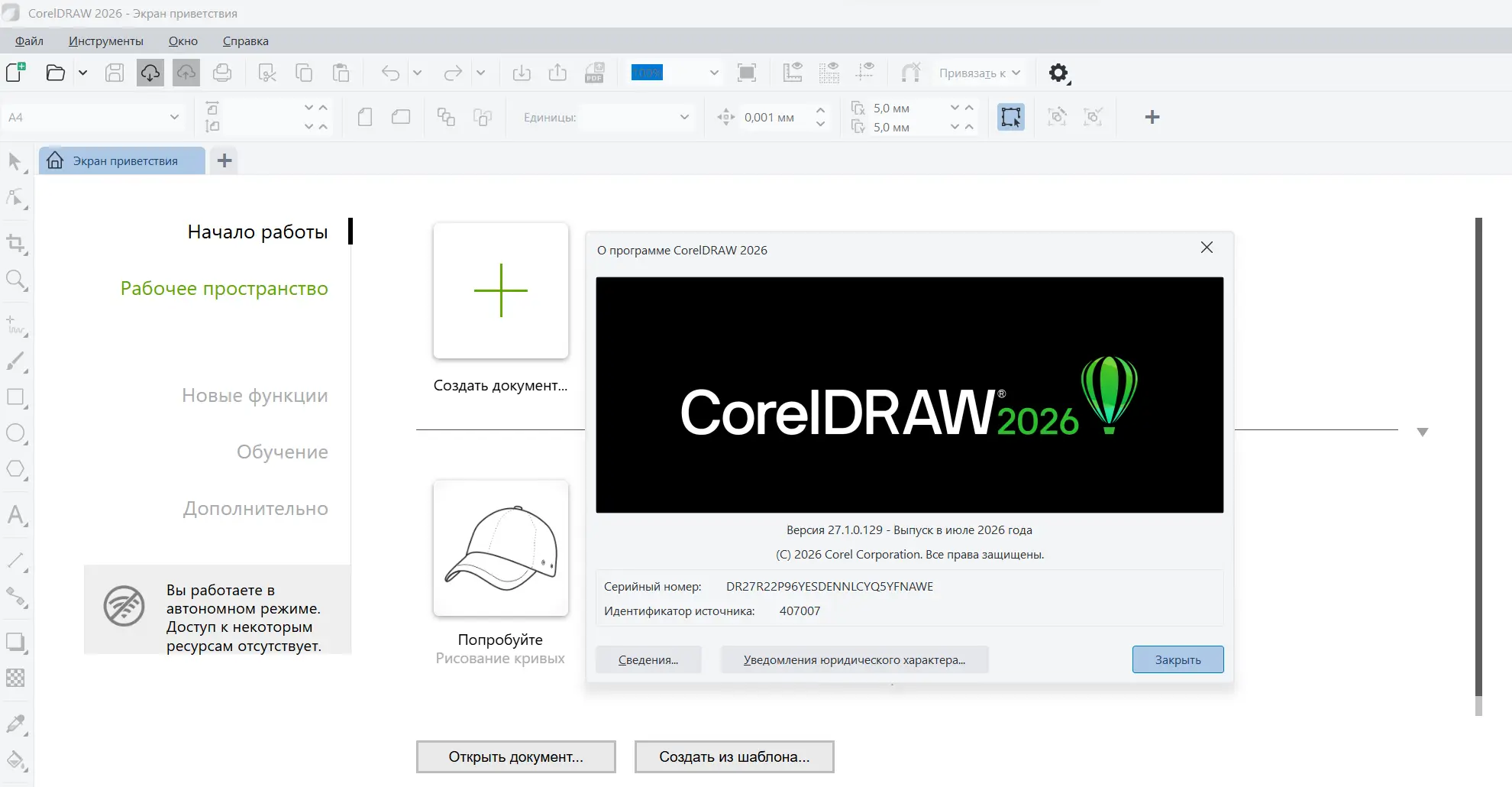Select the Crop tool

[x=15, y=244]
